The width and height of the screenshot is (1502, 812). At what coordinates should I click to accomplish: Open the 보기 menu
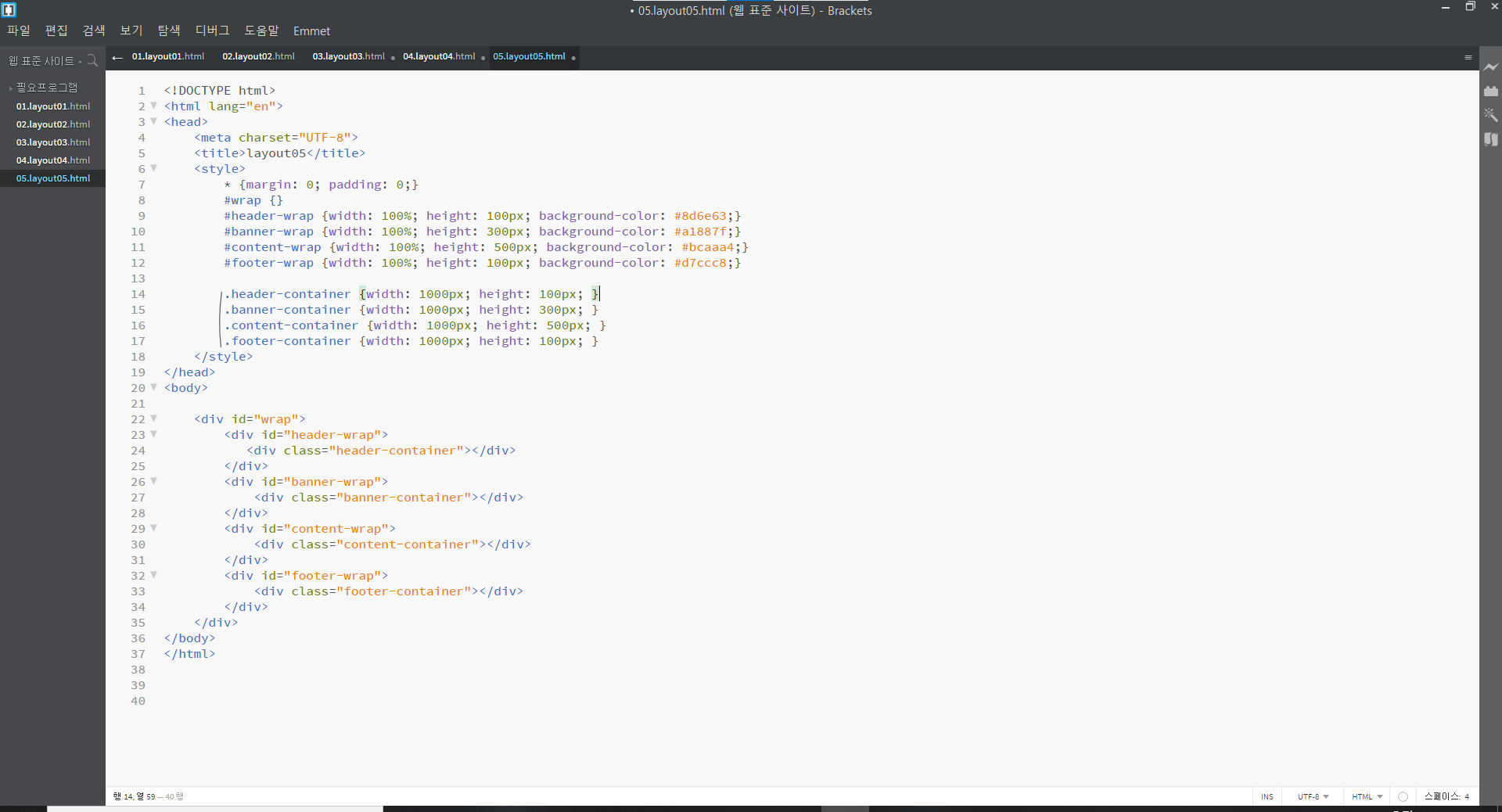coord(131,31)
